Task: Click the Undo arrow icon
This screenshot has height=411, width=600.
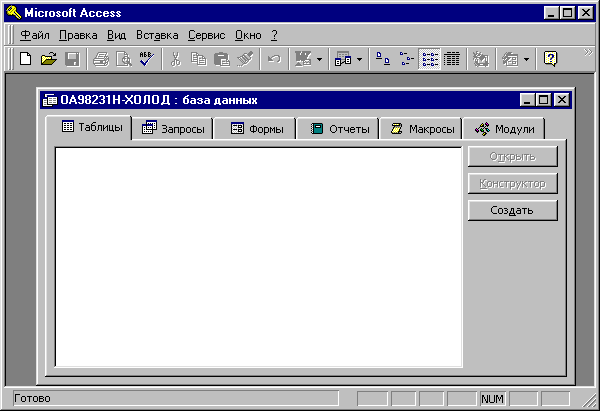Action: coord(274,59)
